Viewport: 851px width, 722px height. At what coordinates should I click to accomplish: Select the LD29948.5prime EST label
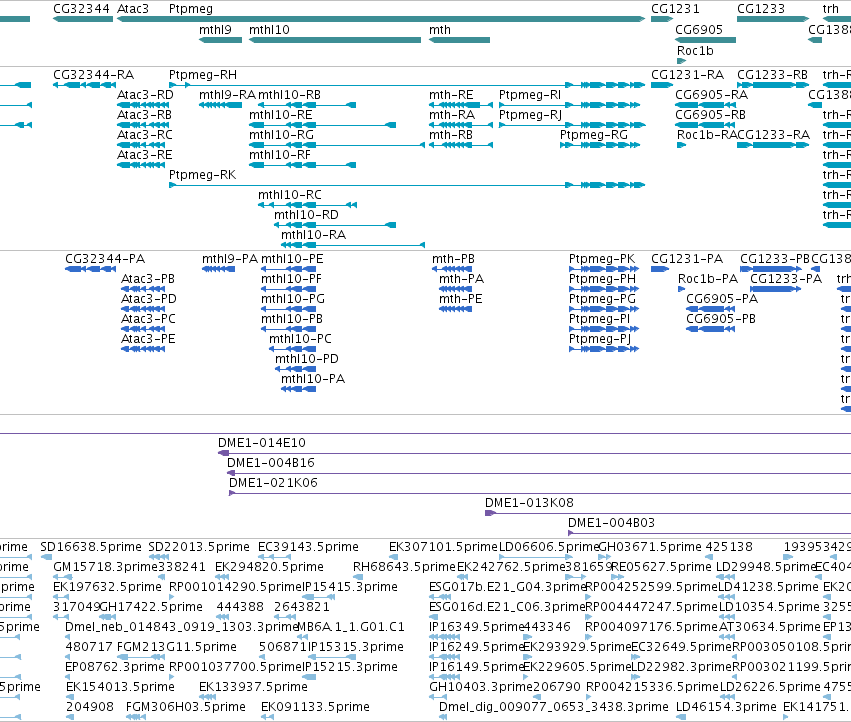[x=767, y=567]
